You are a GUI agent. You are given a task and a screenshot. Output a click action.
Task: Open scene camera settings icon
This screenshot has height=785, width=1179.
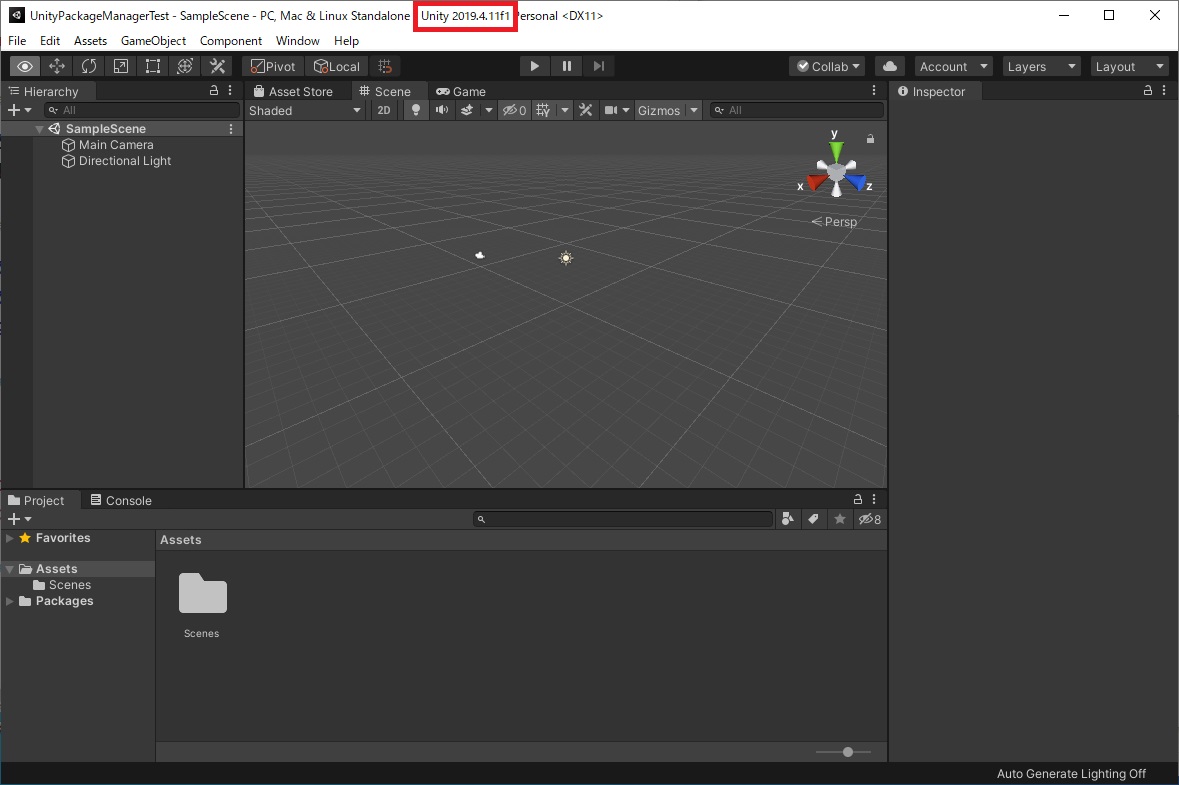point(611,111)
